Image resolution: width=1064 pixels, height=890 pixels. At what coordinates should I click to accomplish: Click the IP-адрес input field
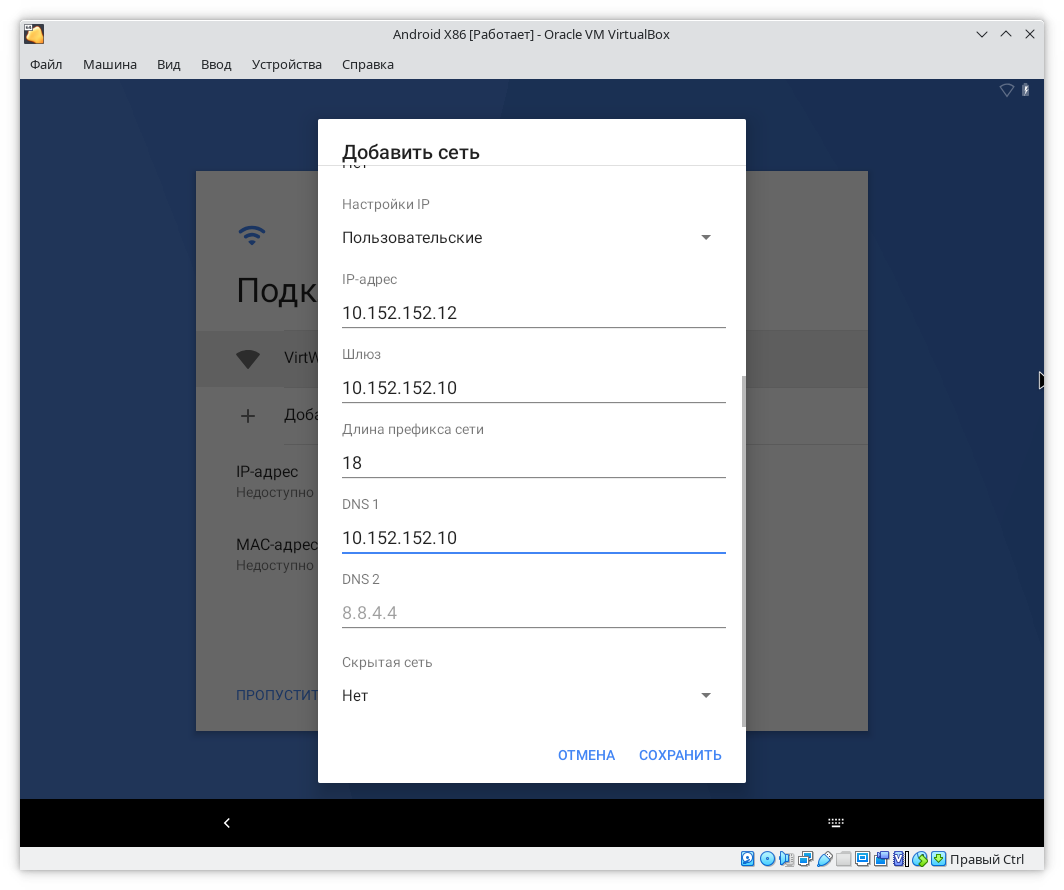tap(533, 313)
